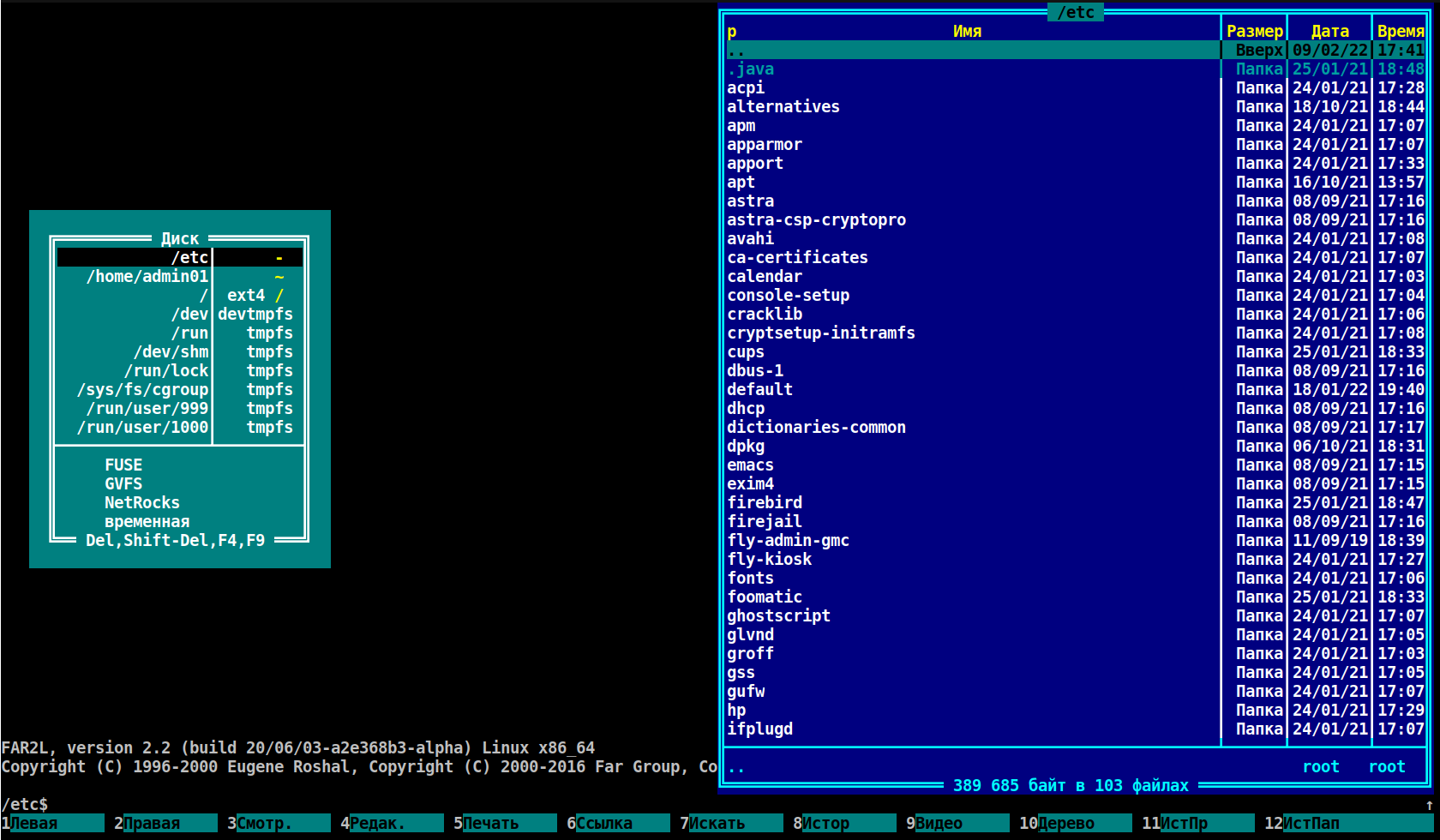Click function key 8 Истор
The image size is (1440, 840).
844,823
